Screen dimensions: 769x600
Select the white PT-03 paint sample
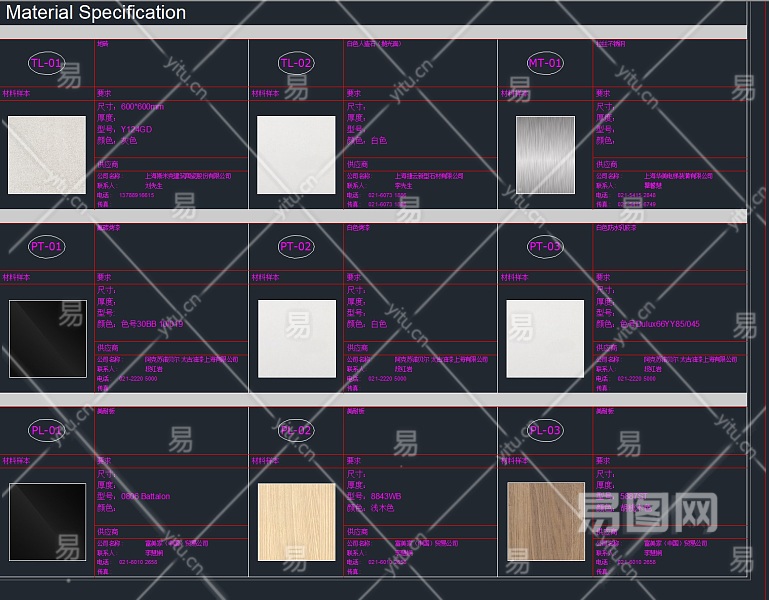545,338
